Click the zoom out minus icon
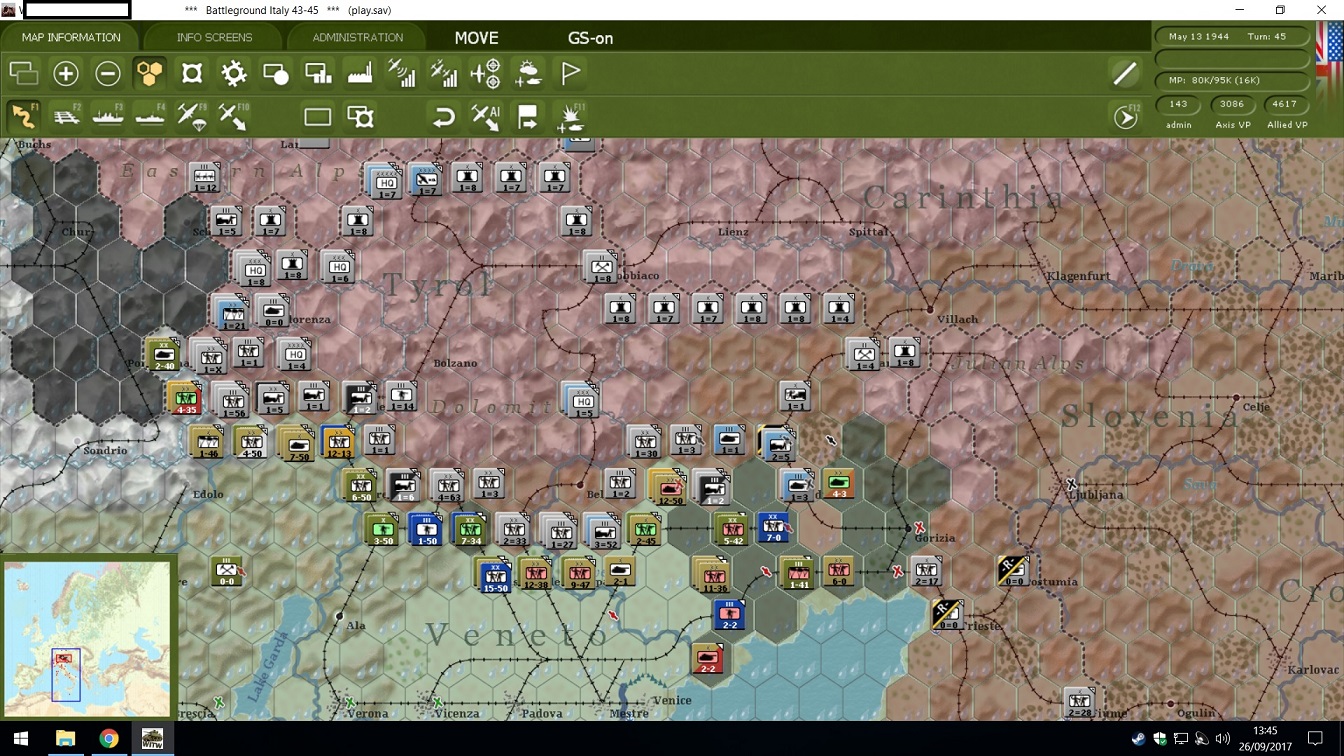 tap(108, 73)
